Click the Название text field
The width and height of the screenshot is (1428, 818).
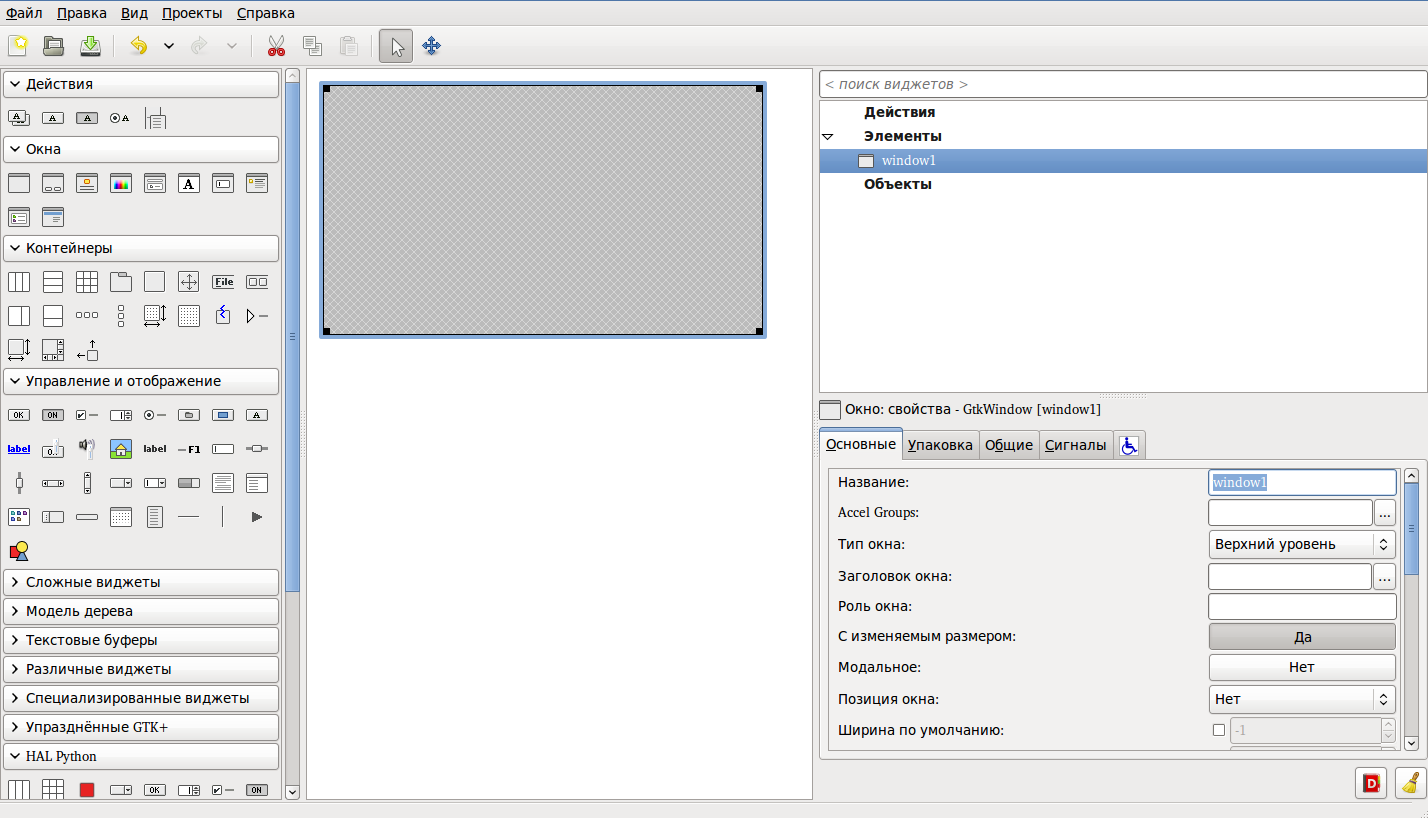coord(1302,482)
